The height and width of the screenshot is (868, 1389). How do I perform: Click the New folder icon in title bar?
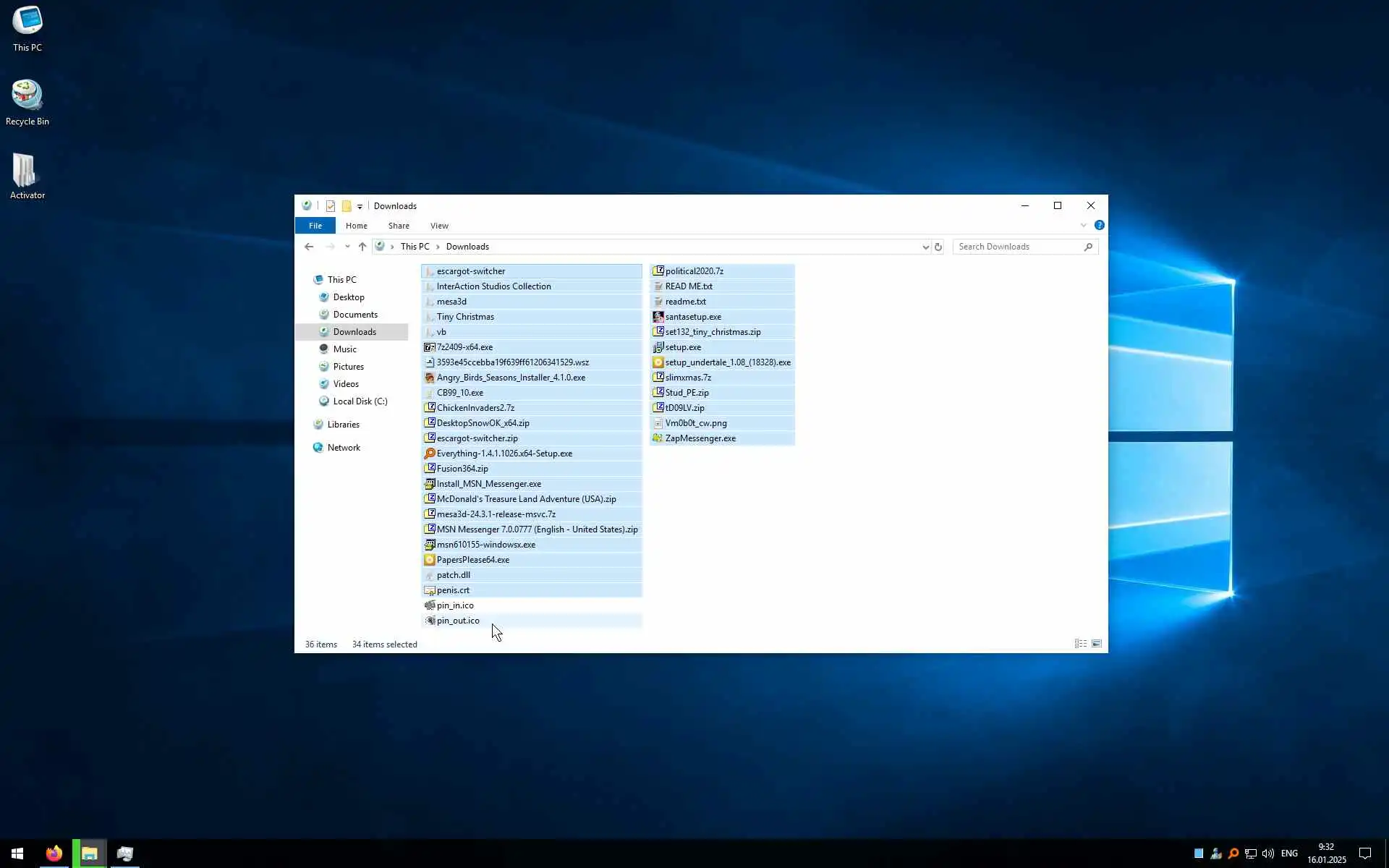(x=347, y=206)
